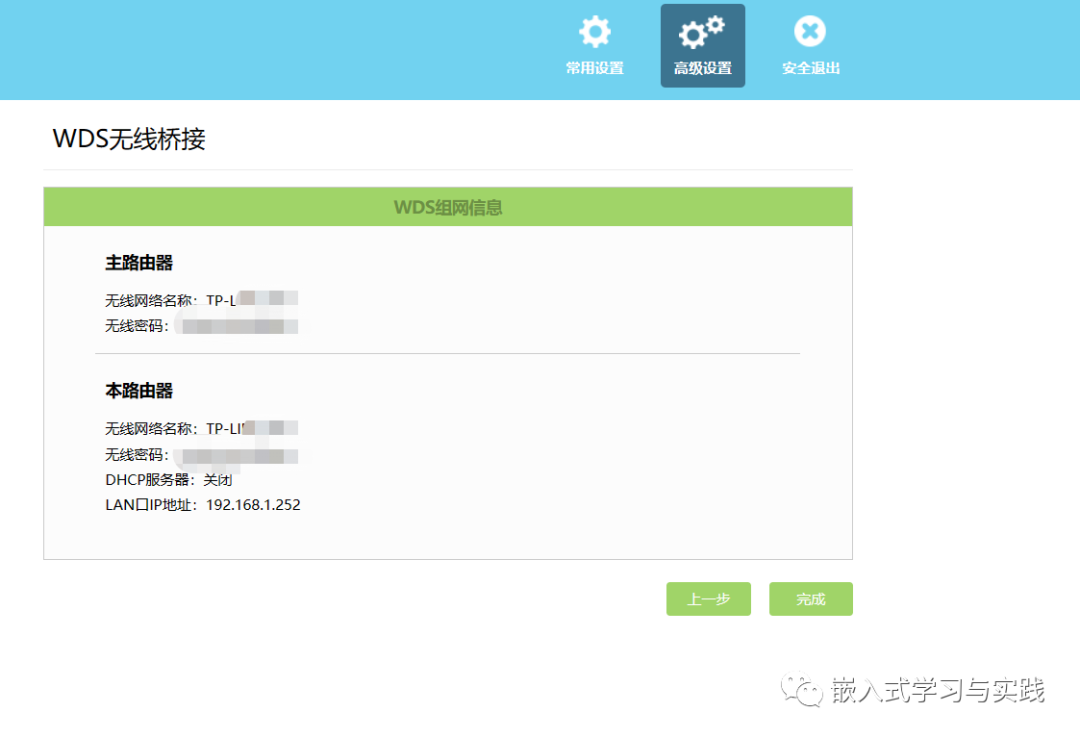Click the 本路由器 section heading

pyautogui.click(x=139, y=391)
